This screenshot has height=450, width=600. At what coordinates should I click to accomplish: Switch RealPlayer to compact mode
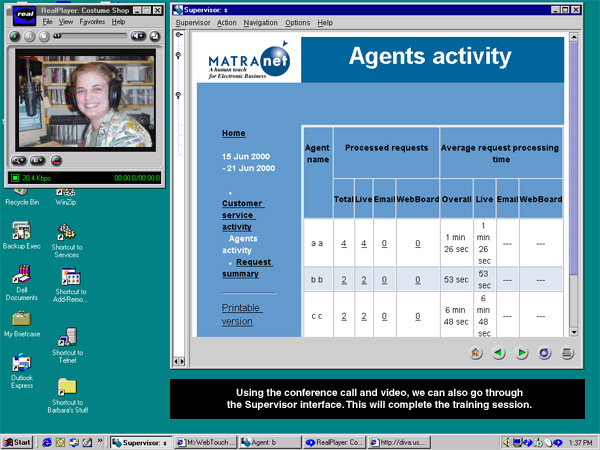click(x=155, y=36)
